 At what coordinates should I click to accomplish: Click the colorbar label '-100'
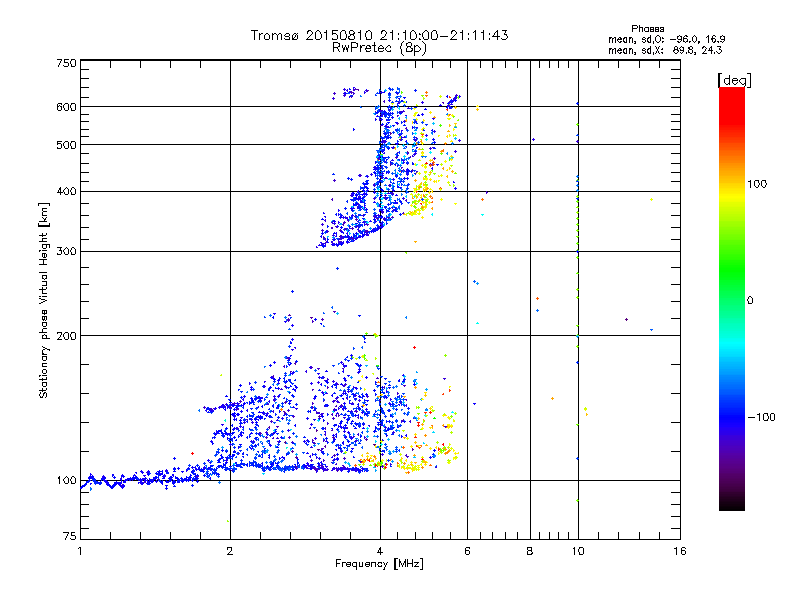[761, 417]
